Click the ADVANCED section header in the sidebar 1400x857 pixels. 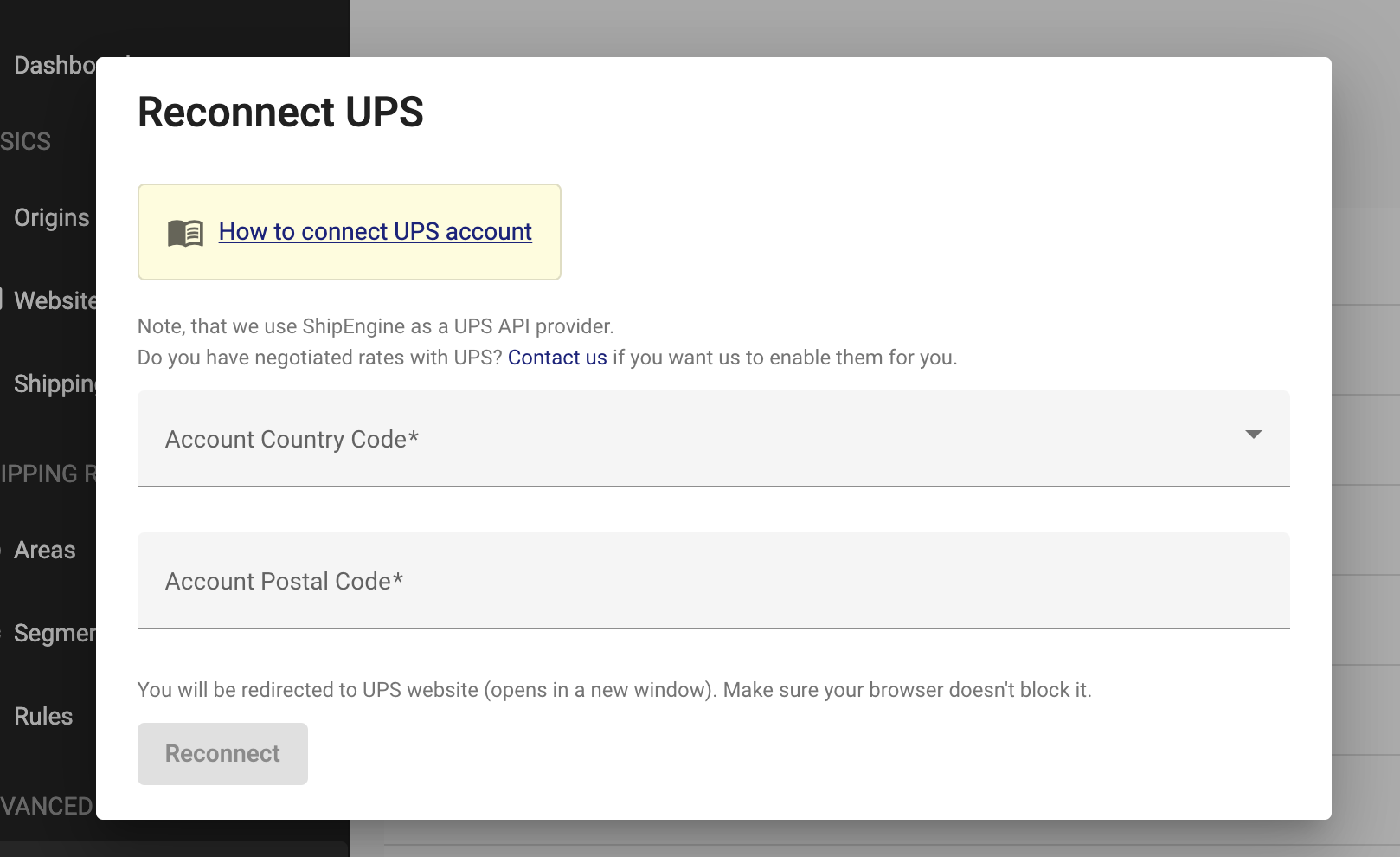click(47, 807)
